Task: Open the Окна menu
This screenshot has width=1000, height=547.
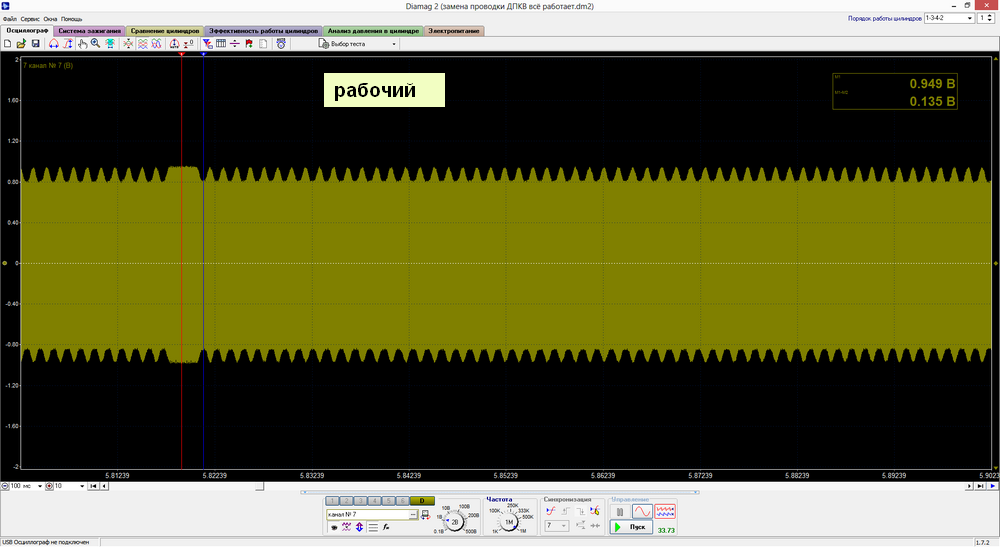Action: tap(50, 19)
